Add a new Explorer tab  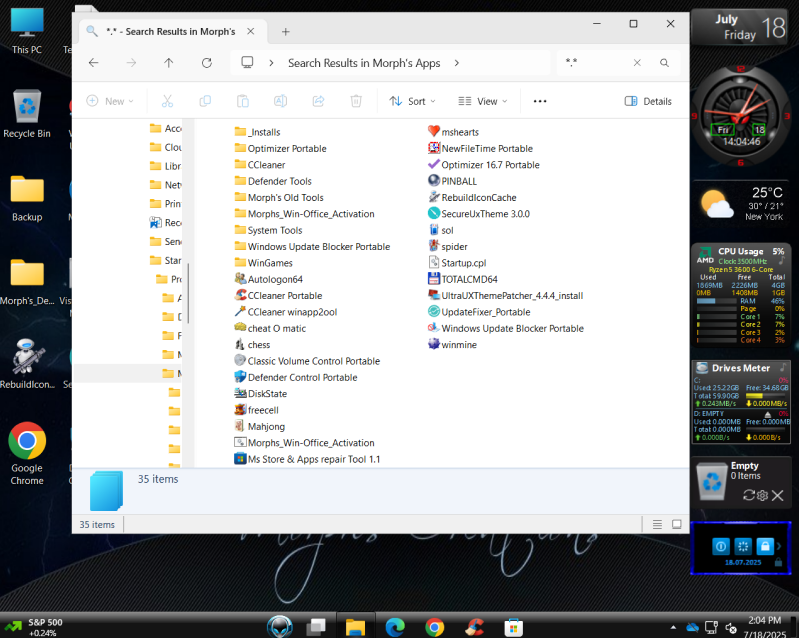[286, 32]
